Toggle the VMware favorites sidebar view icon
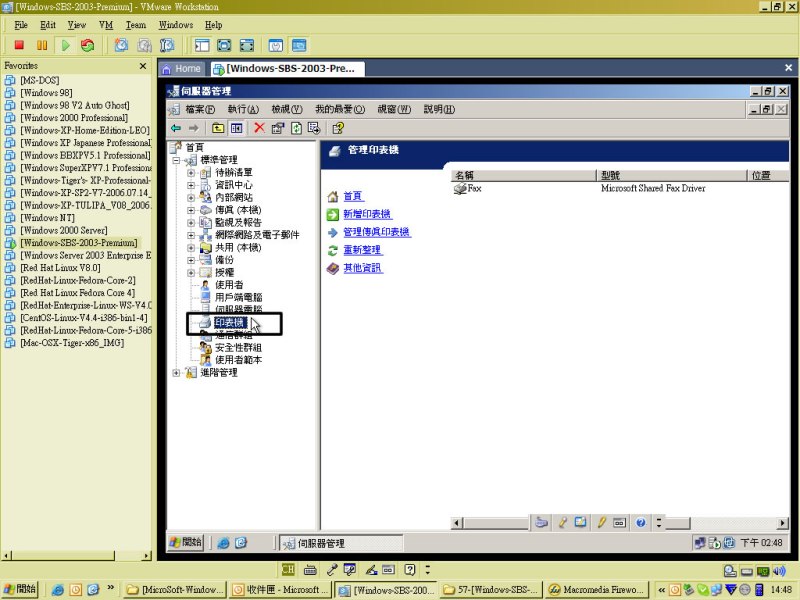The image size is (800, 600). coord(202,45)
